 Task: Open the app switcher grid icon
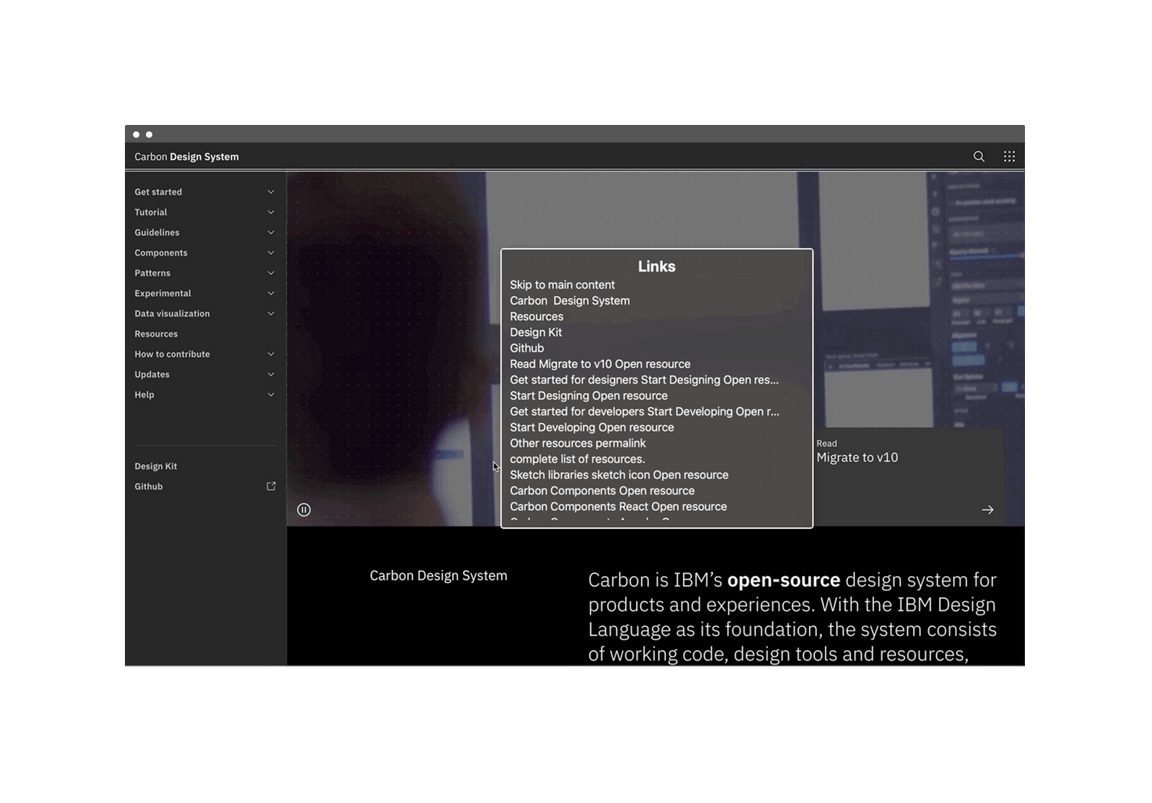click(x=1009, y=156)
